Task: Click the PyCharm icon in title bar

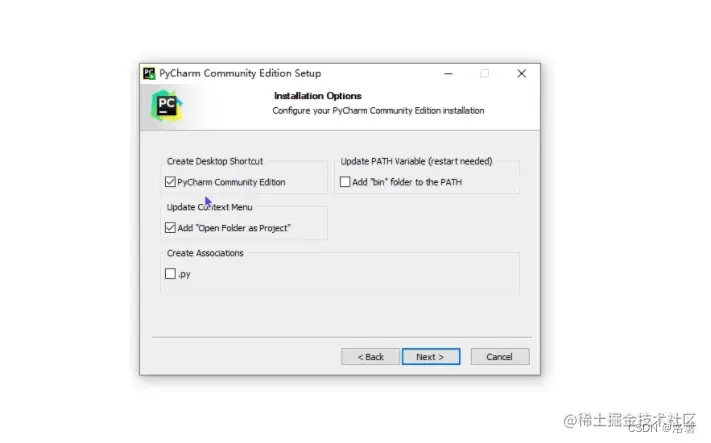Action: pyautogui.click(x=149, y=73)
